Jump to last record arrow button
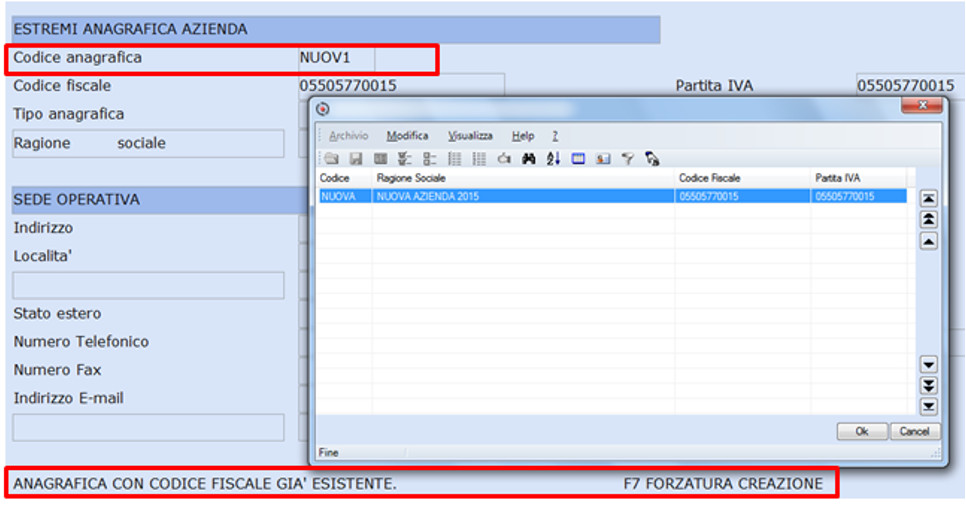Image resolution: width=966 pixels, height=509 pixels. (x=928, y=407)
